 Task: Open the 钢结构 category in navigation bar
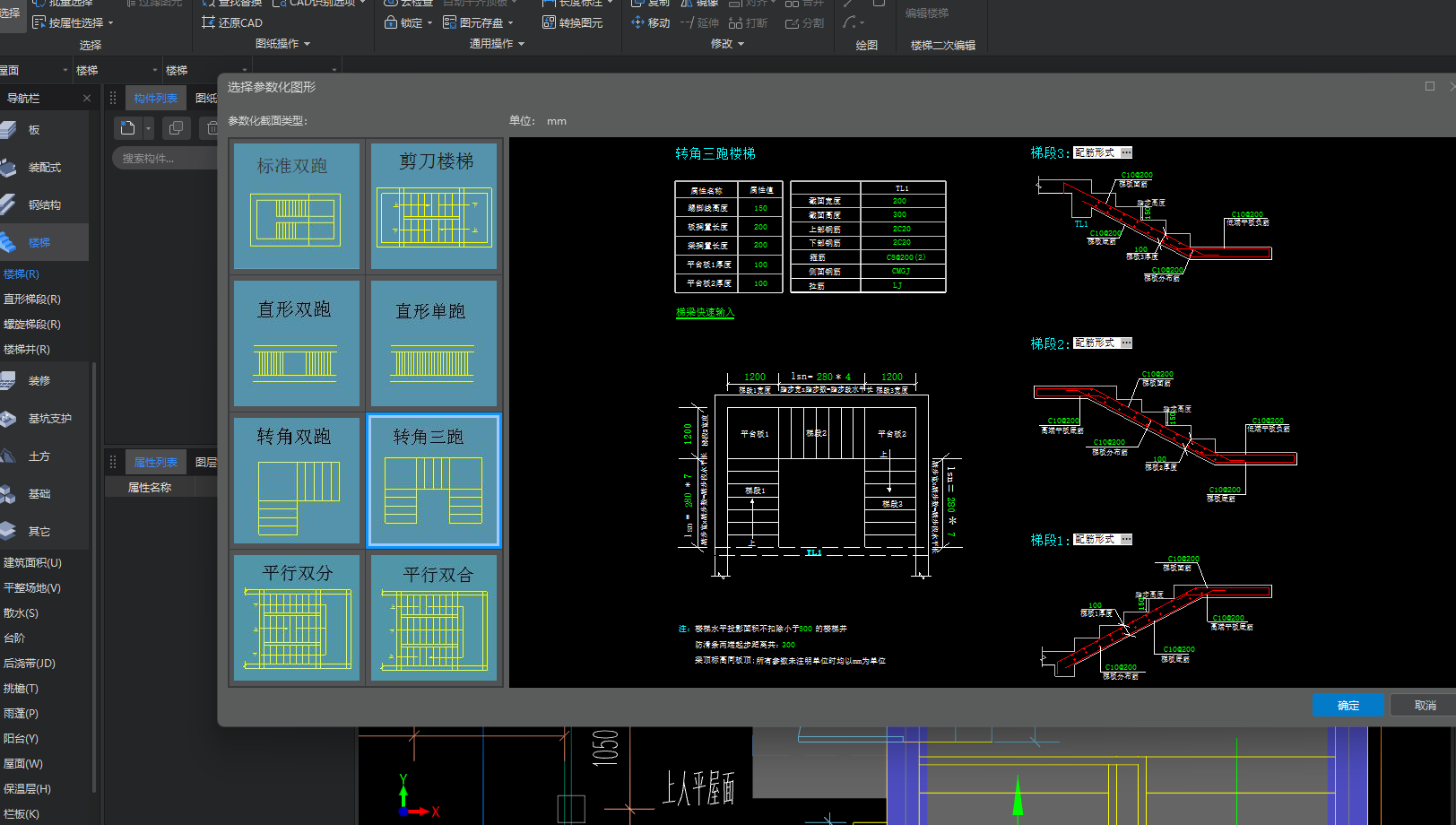pyautogui.click(x=44, y=205)
